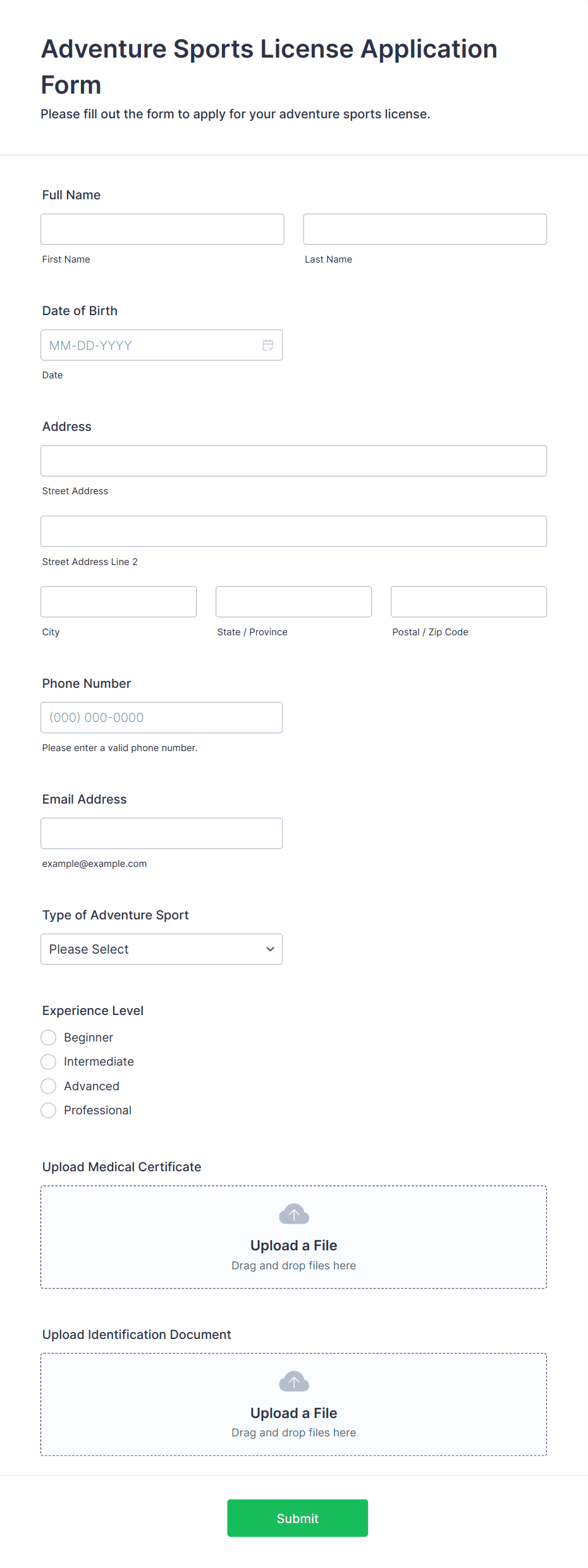Click the Identification Document upload cloud icon
This screenshot has width=588, height=1568.
pos(294,1381)
